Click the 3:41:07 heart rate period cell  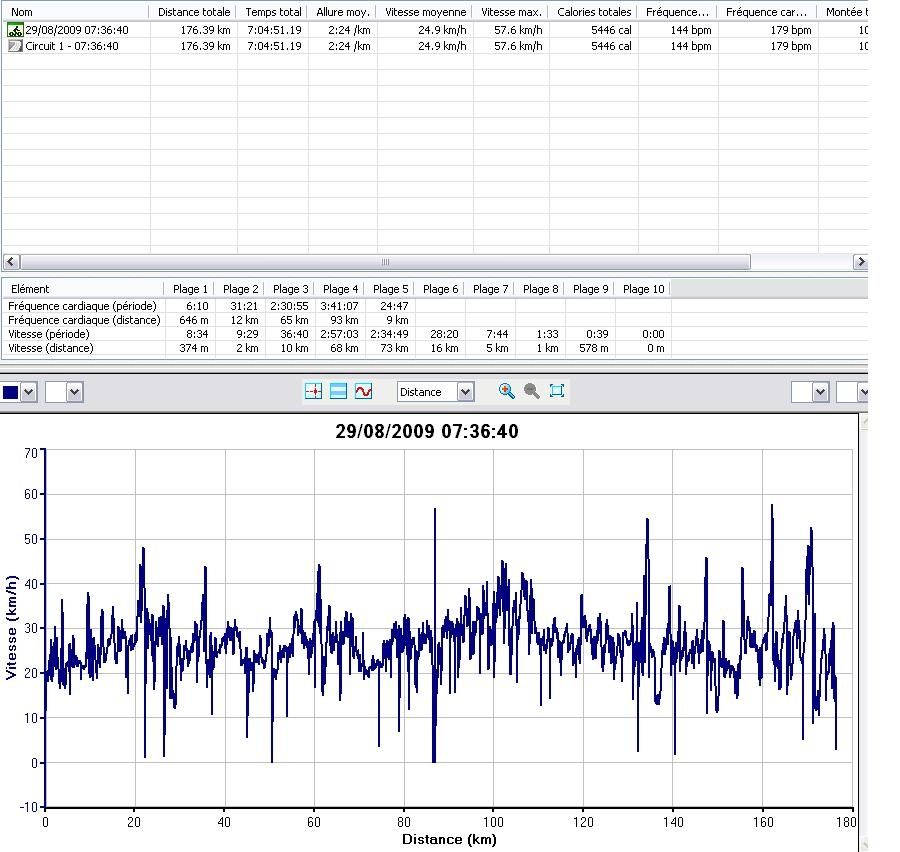coord(339,306)
